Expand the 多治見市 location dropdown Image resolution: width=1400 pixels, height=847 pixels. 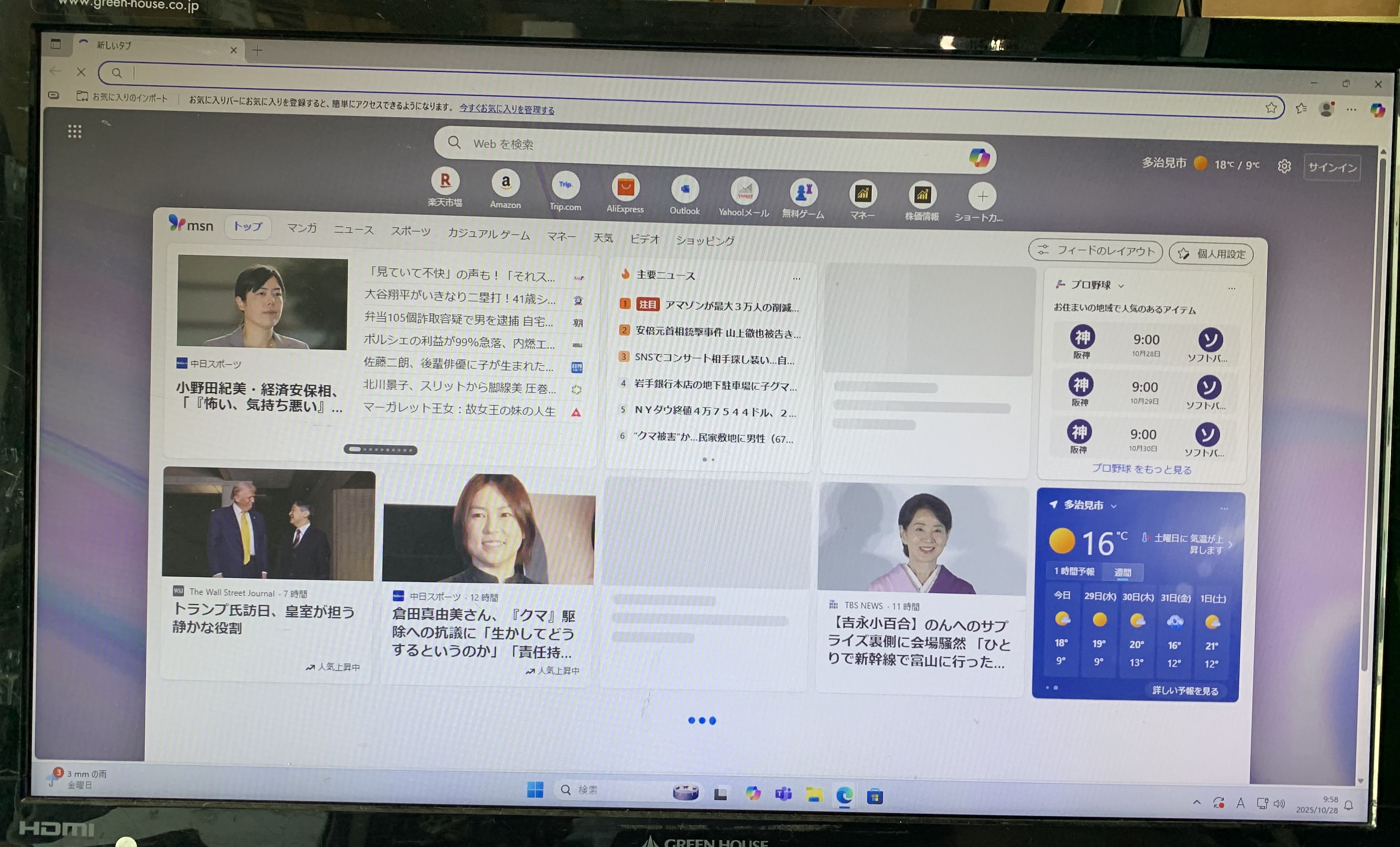(x=1114, y=506)
